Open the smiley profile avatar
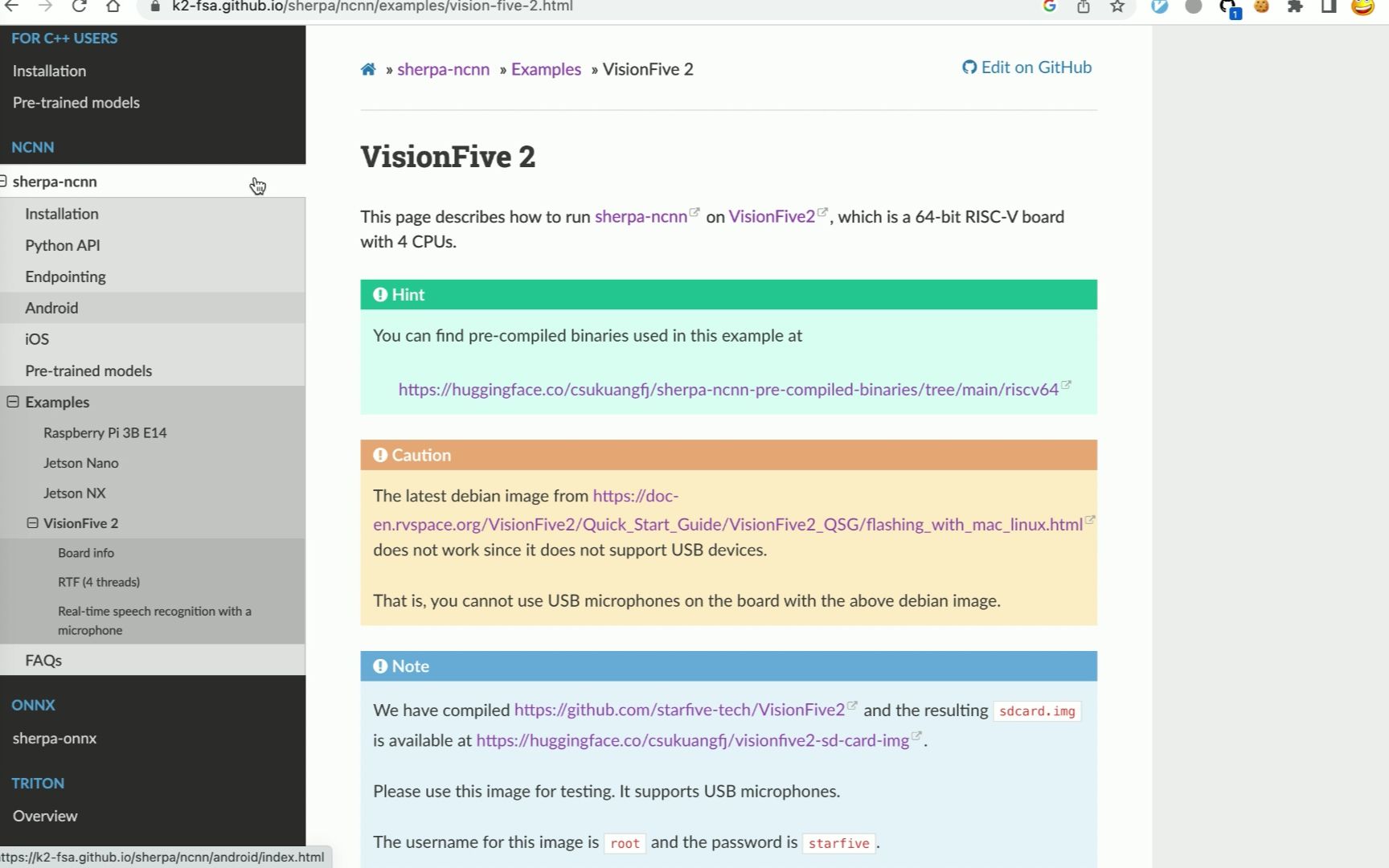 tap(1362, 6)
